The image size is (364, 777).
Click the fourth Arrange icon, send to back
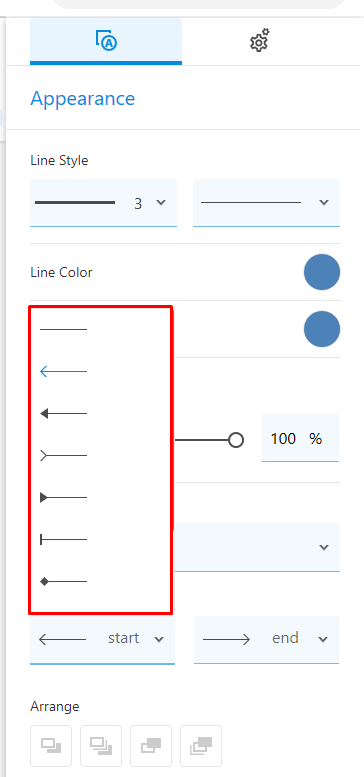coord(201,746)
